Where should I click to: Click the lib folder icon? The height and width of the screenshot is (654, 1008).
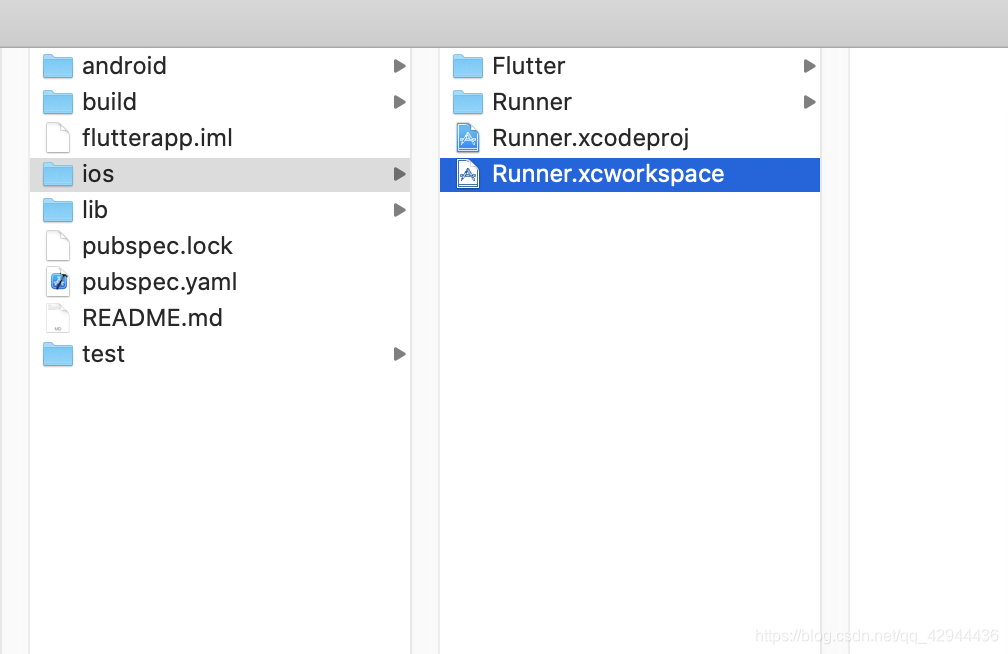58,210
